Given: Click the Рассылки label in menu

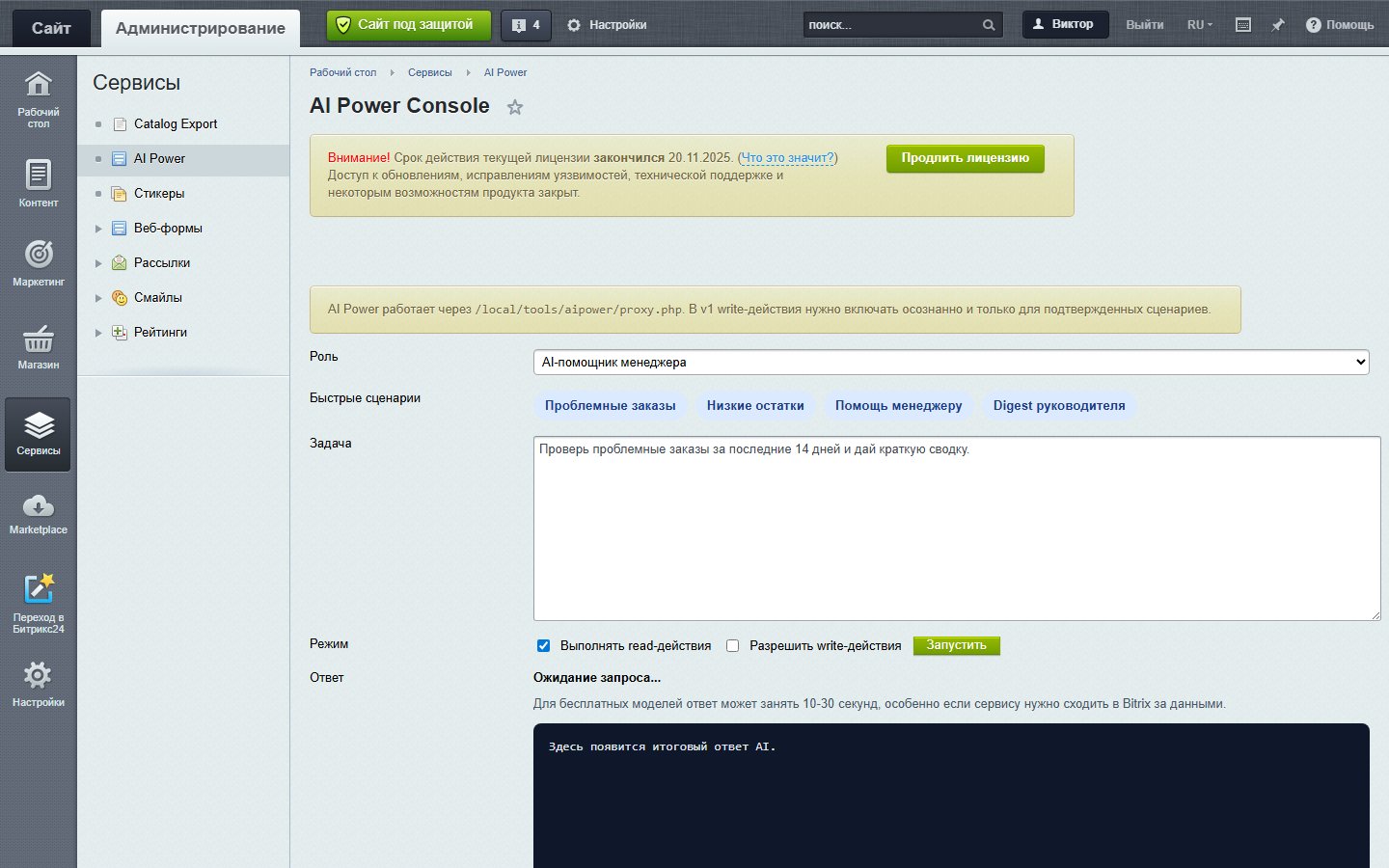Looking at the screenshot, I should click(162, 263).
